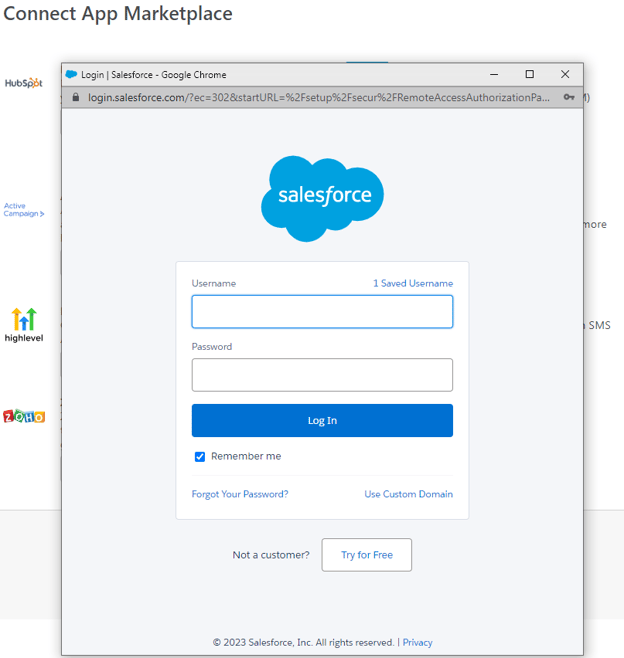Screen dimensions: 624x658
Task: Uncheck the Remember me checkbox
Action: [200, 457]
